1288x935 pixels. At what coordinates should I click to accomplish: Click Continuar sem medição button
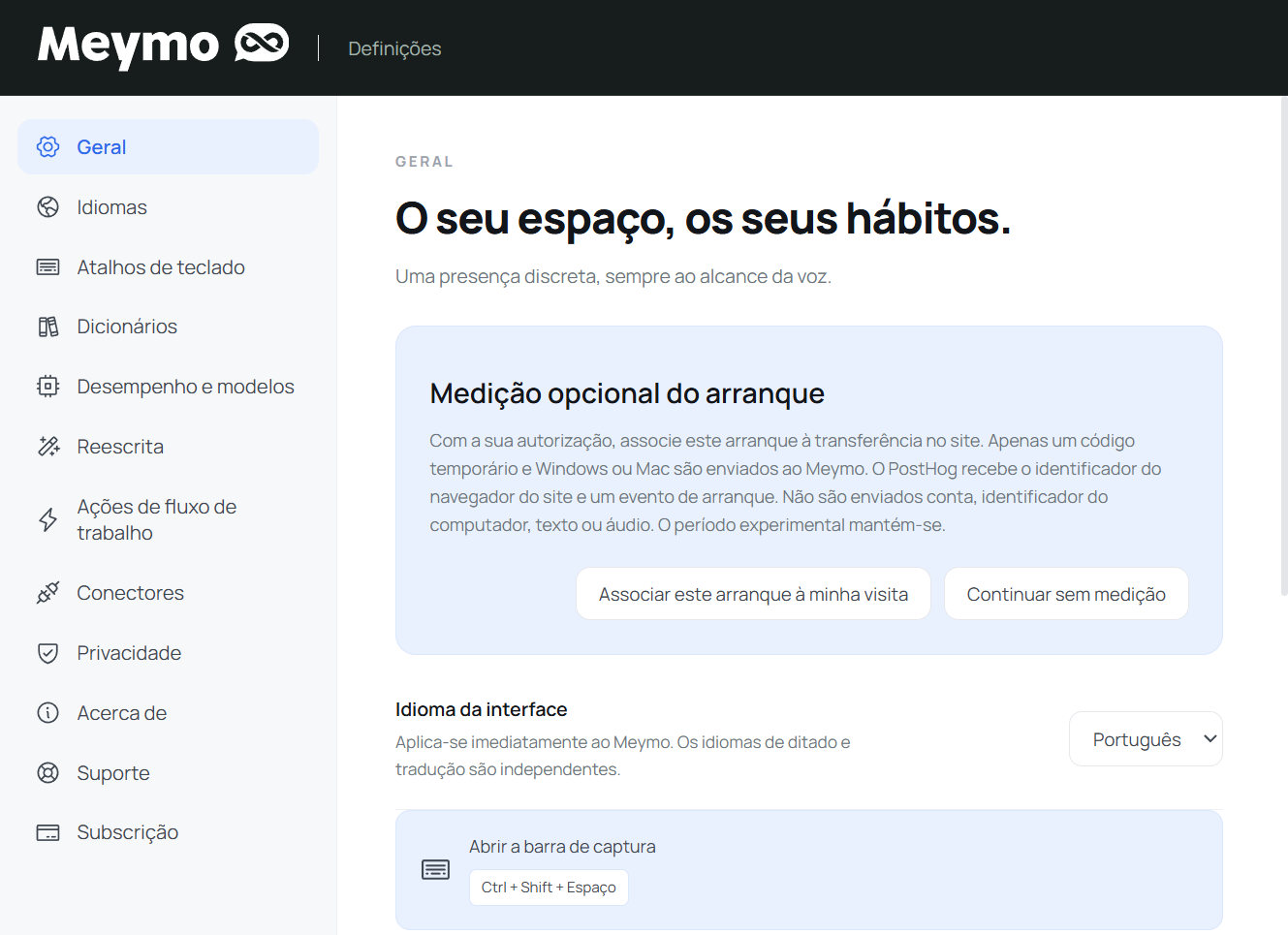pos(1066,594)
